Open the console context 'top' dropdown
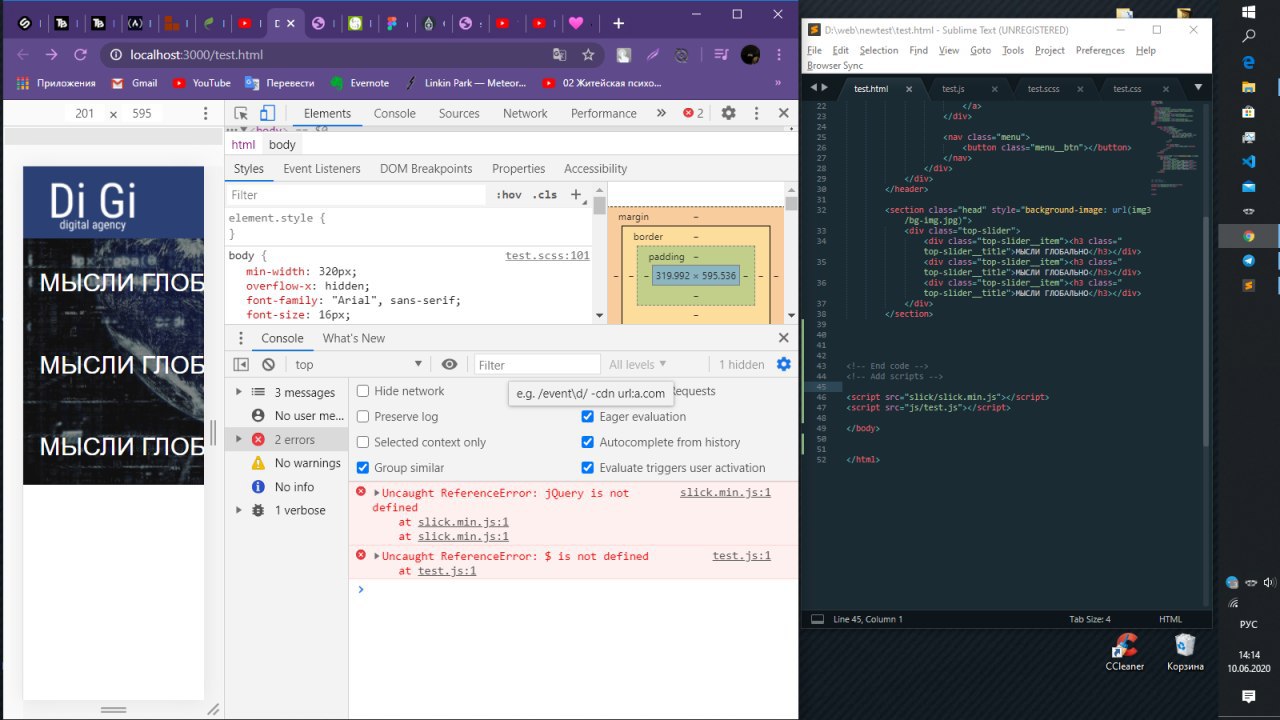 tap(358, 365)
